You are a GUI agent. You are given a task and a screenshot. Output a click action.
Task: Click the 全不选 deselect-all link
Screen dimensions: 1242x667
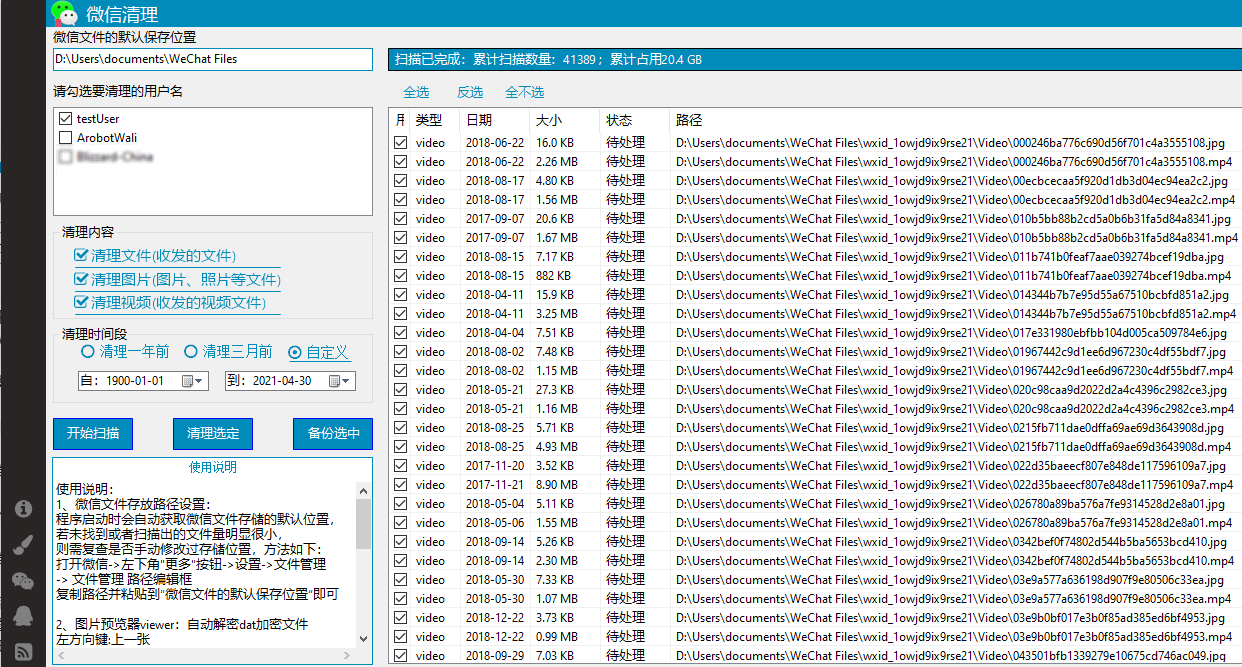pos(524,92)
